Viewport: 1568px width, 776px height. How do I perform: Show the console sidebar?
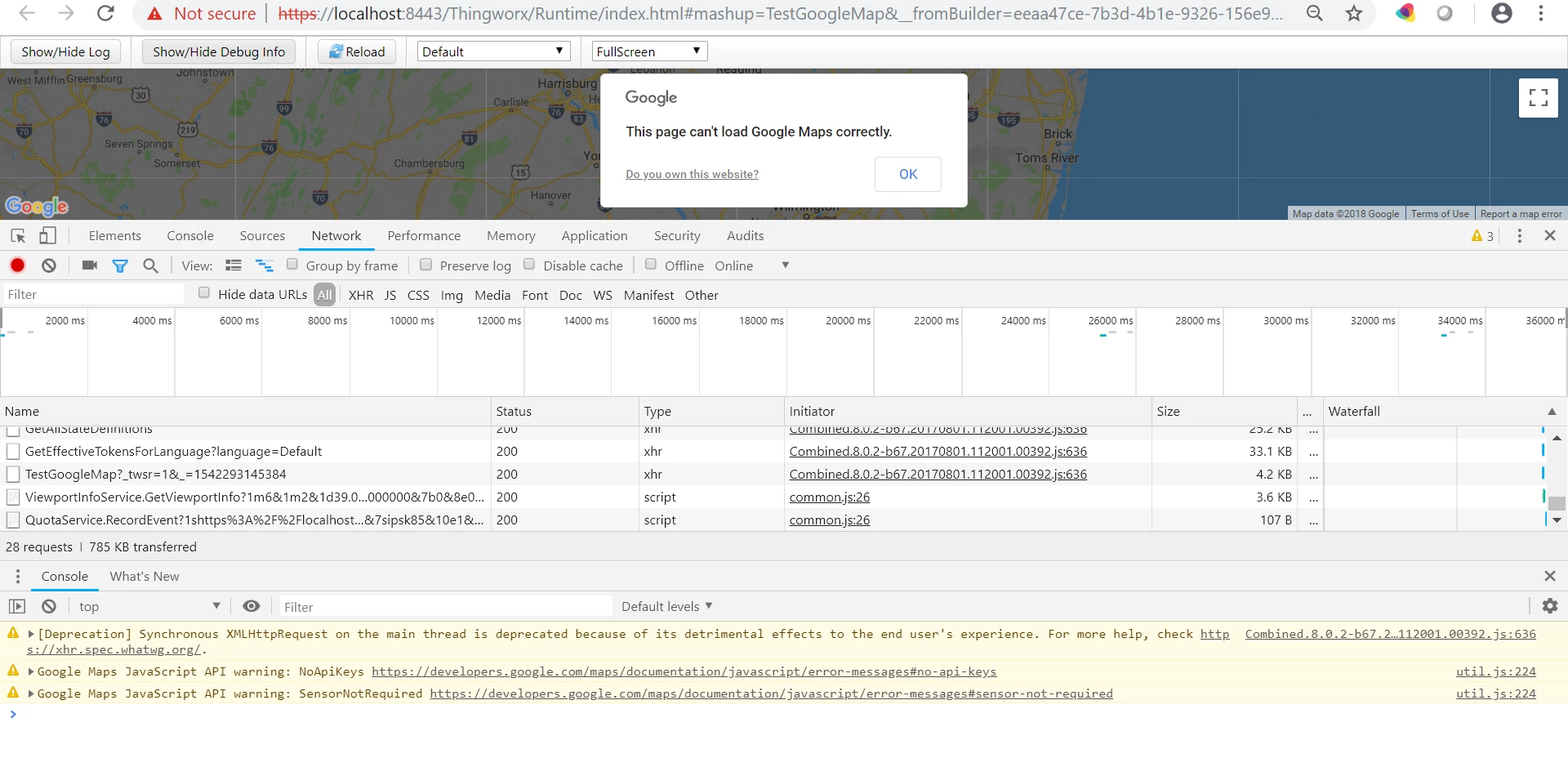tap(17, 606)
